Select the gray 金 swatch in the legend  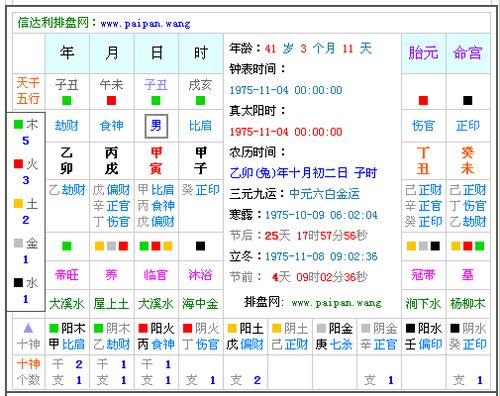pyautogui.click(x=18, y=243)
